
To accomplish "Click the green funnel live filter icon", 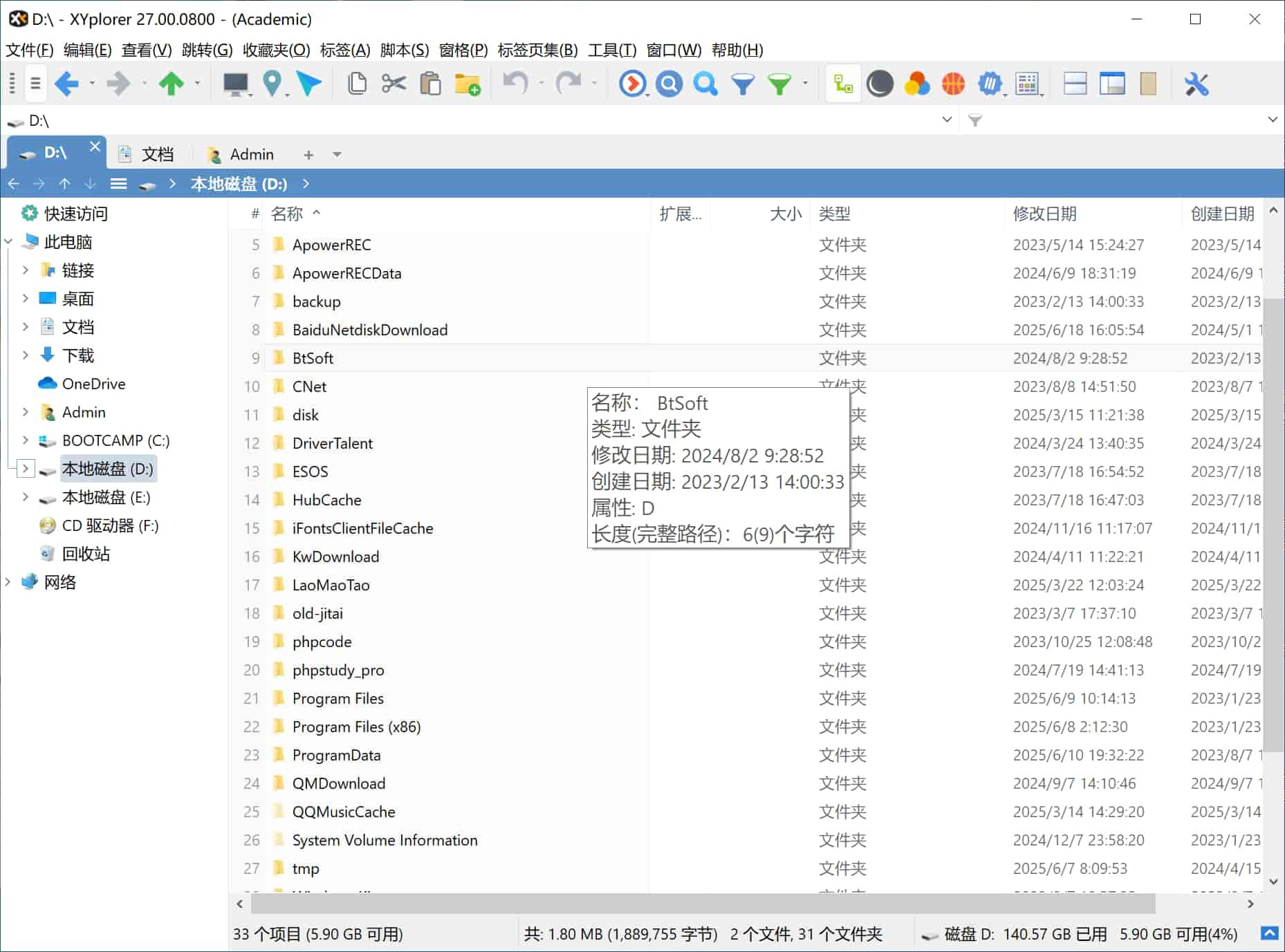I will click(x=779, y=84).
